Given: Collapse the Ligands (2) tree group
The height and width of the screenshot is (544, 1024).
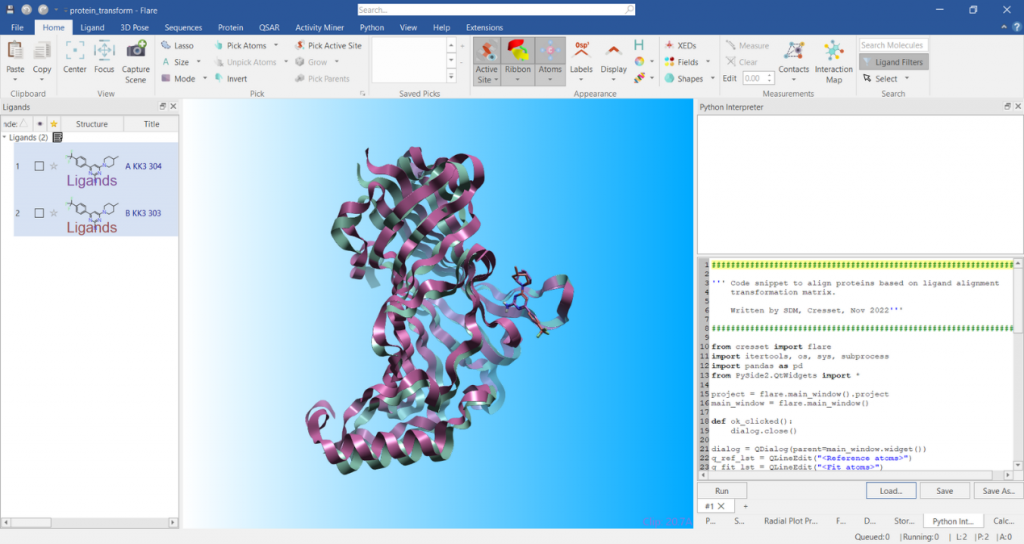Looking at the screenshot, I should (x=5, y=137).
